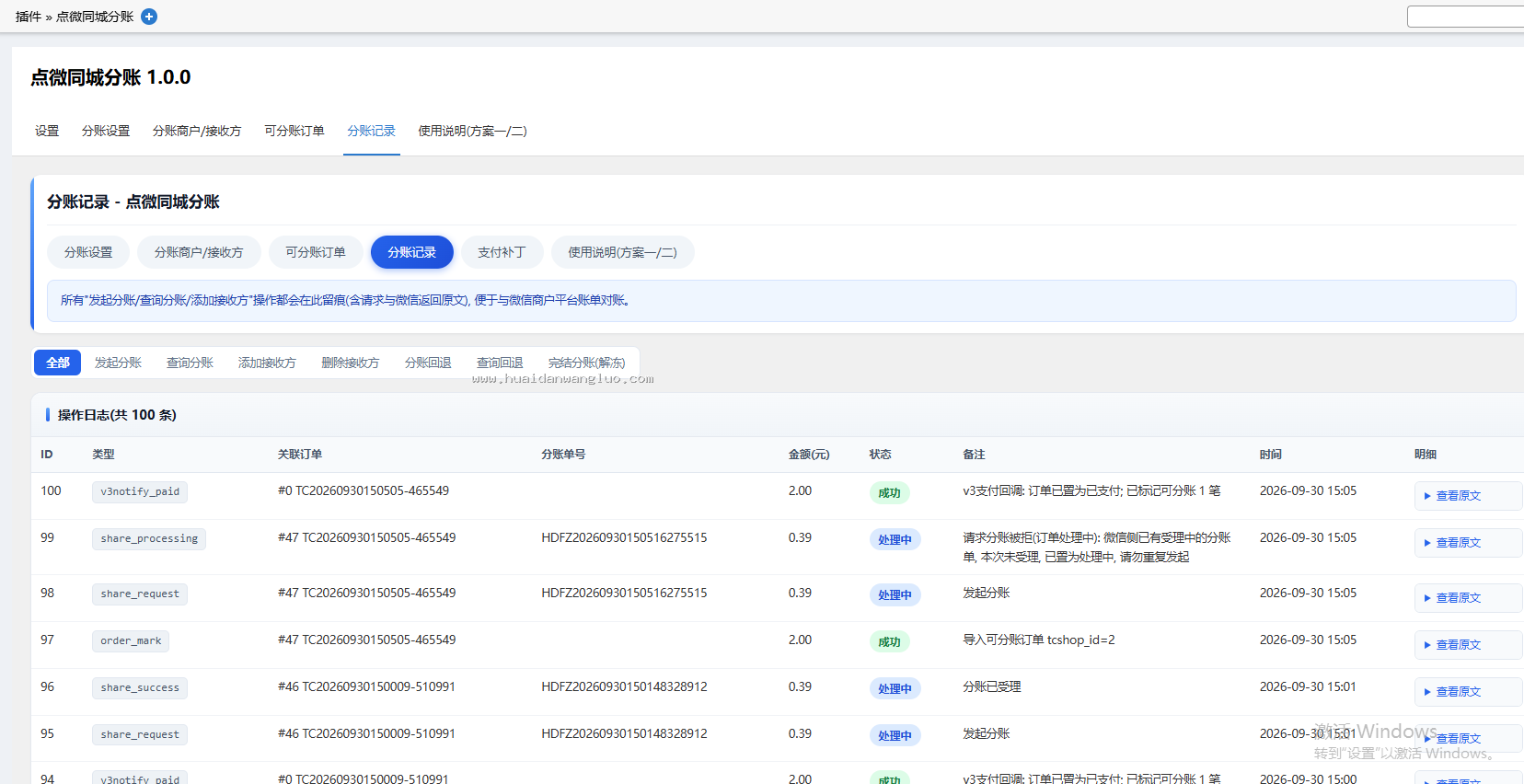Click the search input at top right
Screen dimensions: 1524x784
click(x=1465, y=17)
